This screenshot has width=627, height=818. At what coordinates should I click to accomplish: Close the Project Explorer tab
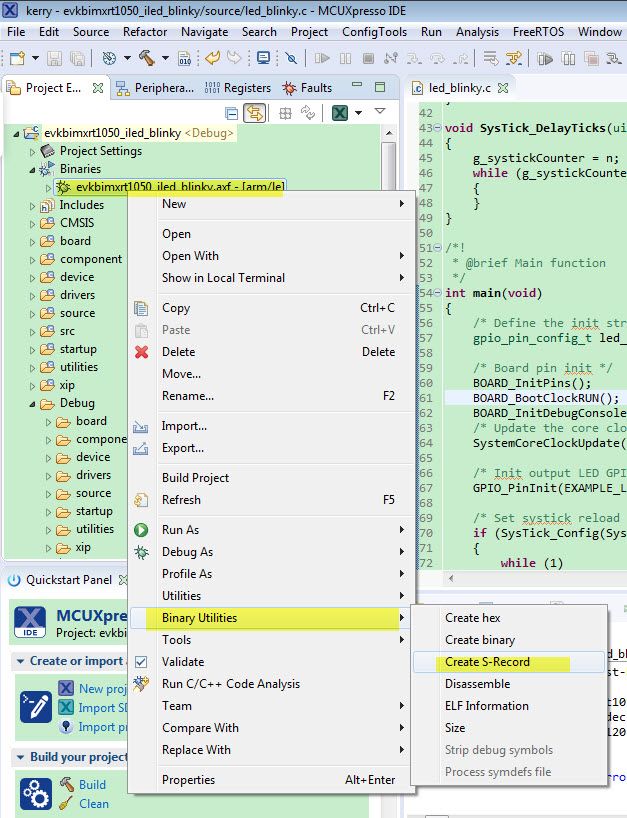[x=98, y=88]
